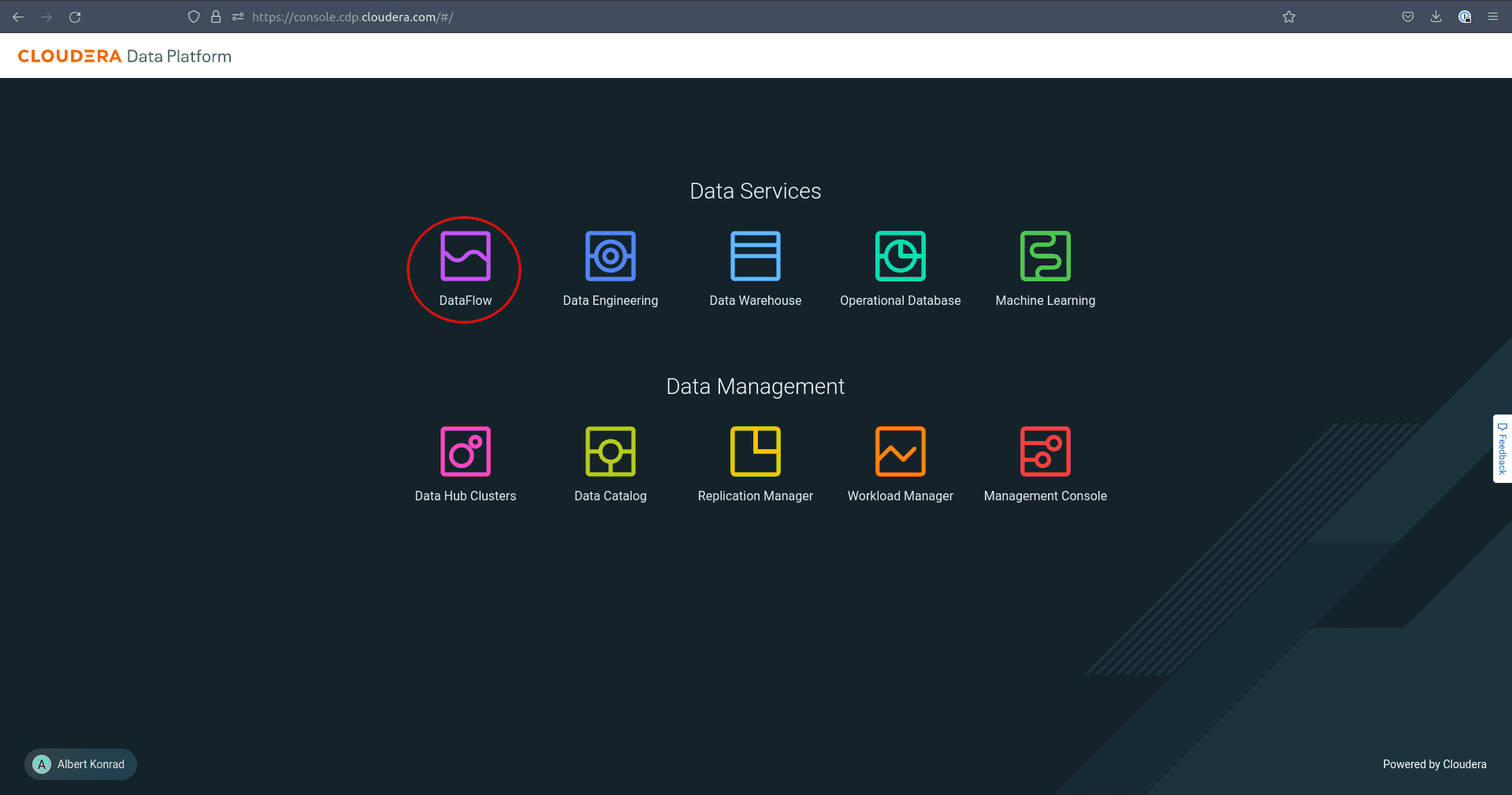The image size is (1512, 795).
Task: Open the Feedback side tab
Action: 1502,448
